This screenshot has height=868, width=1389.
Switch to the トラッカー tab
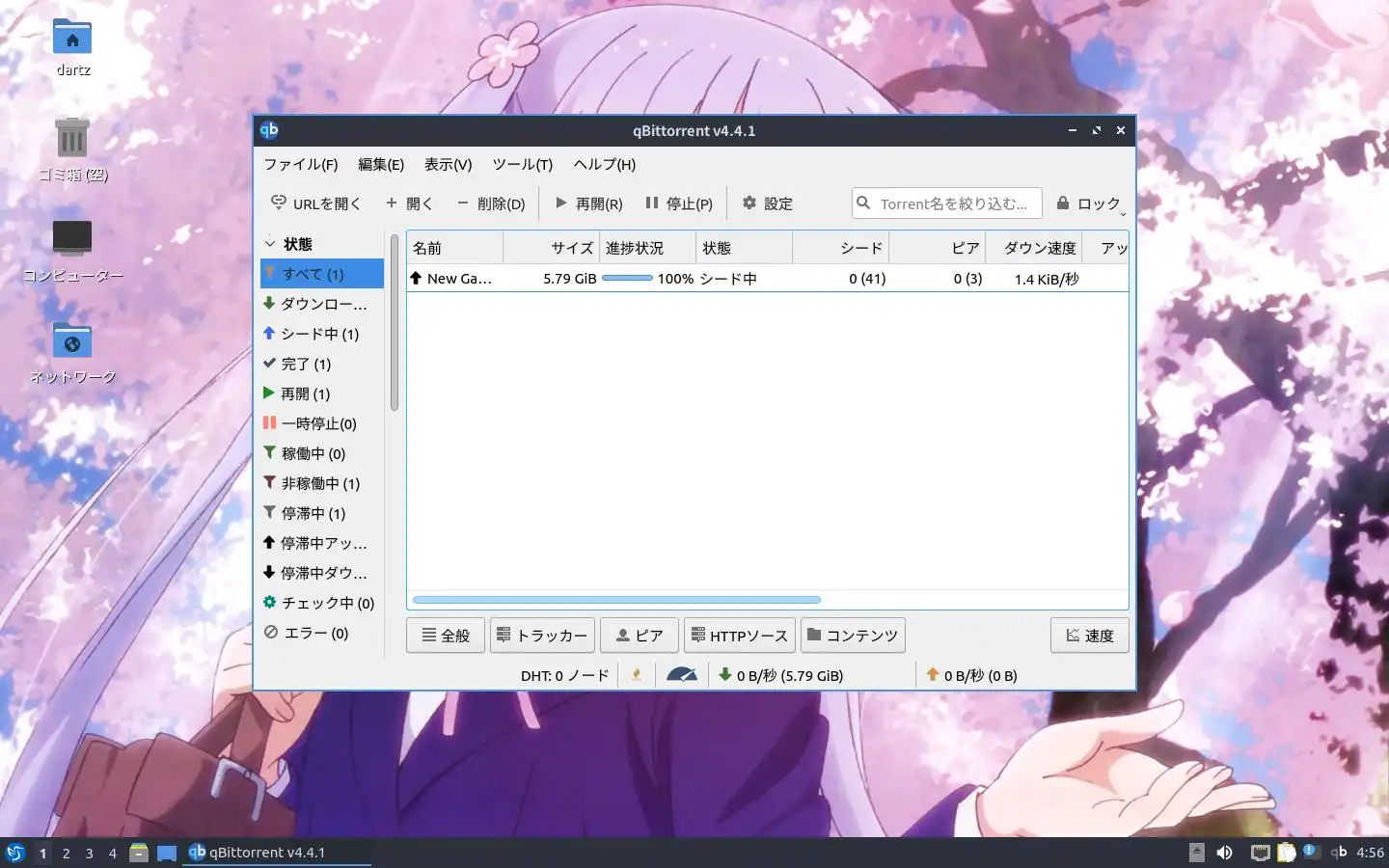(x=542, y=636)
